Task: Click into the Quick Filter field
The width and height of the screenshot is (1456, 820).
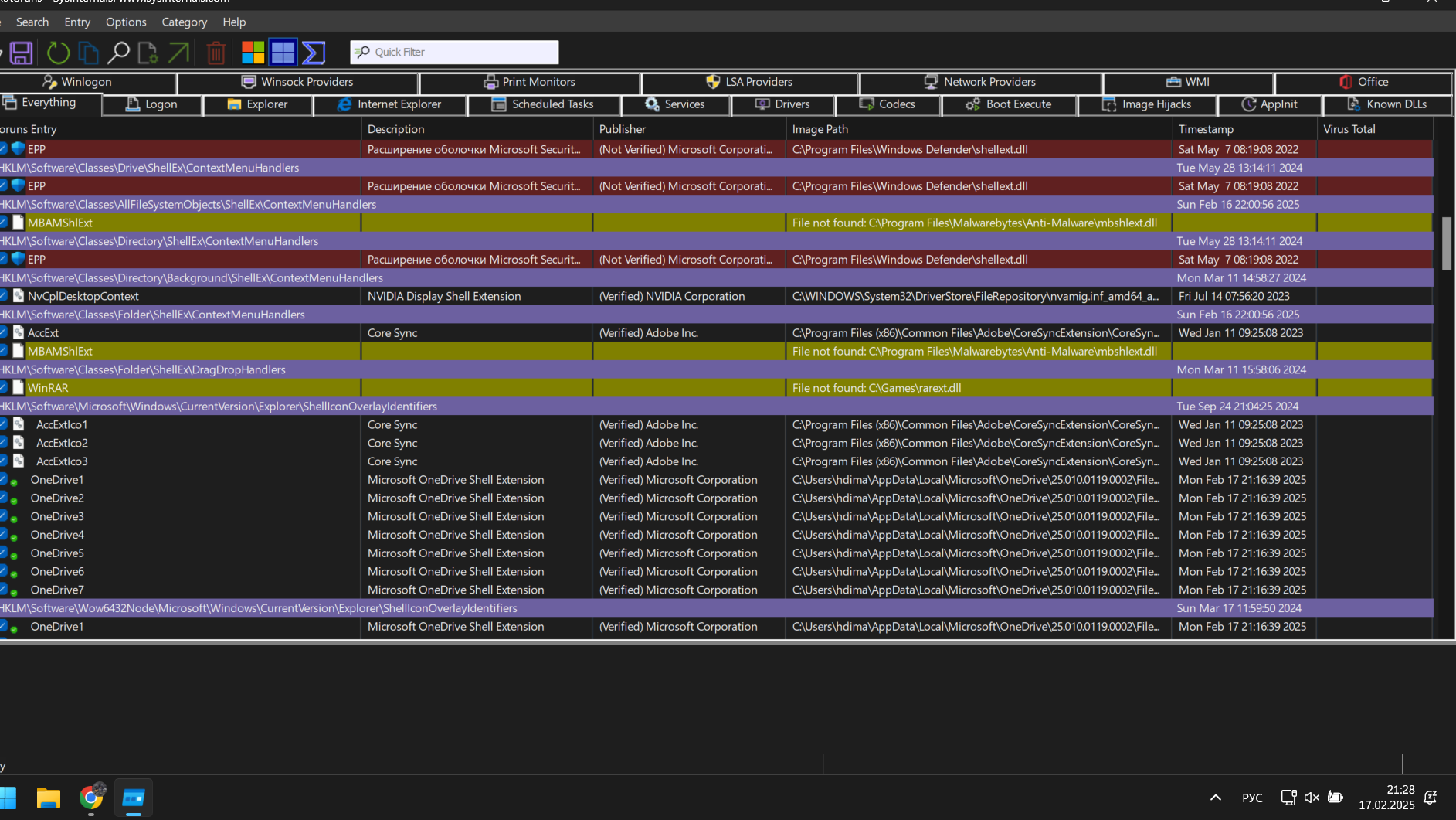Action: point(454,53)
